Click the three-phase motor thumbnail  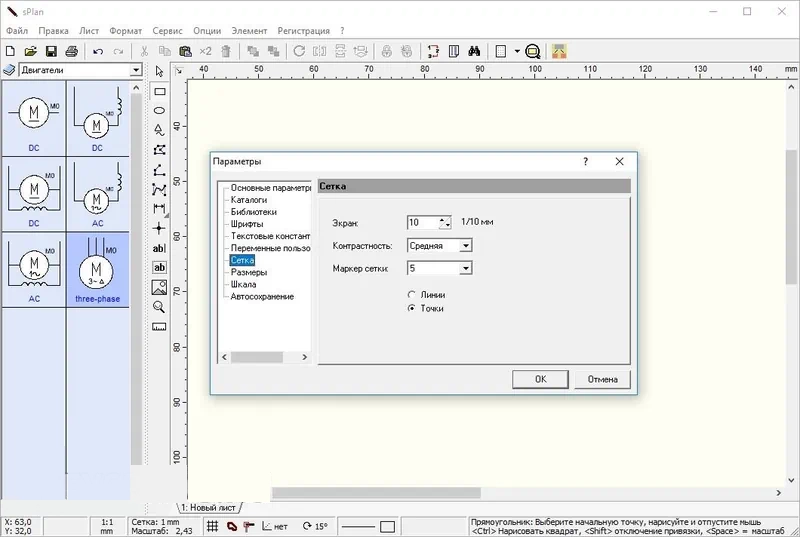[98, 270]
